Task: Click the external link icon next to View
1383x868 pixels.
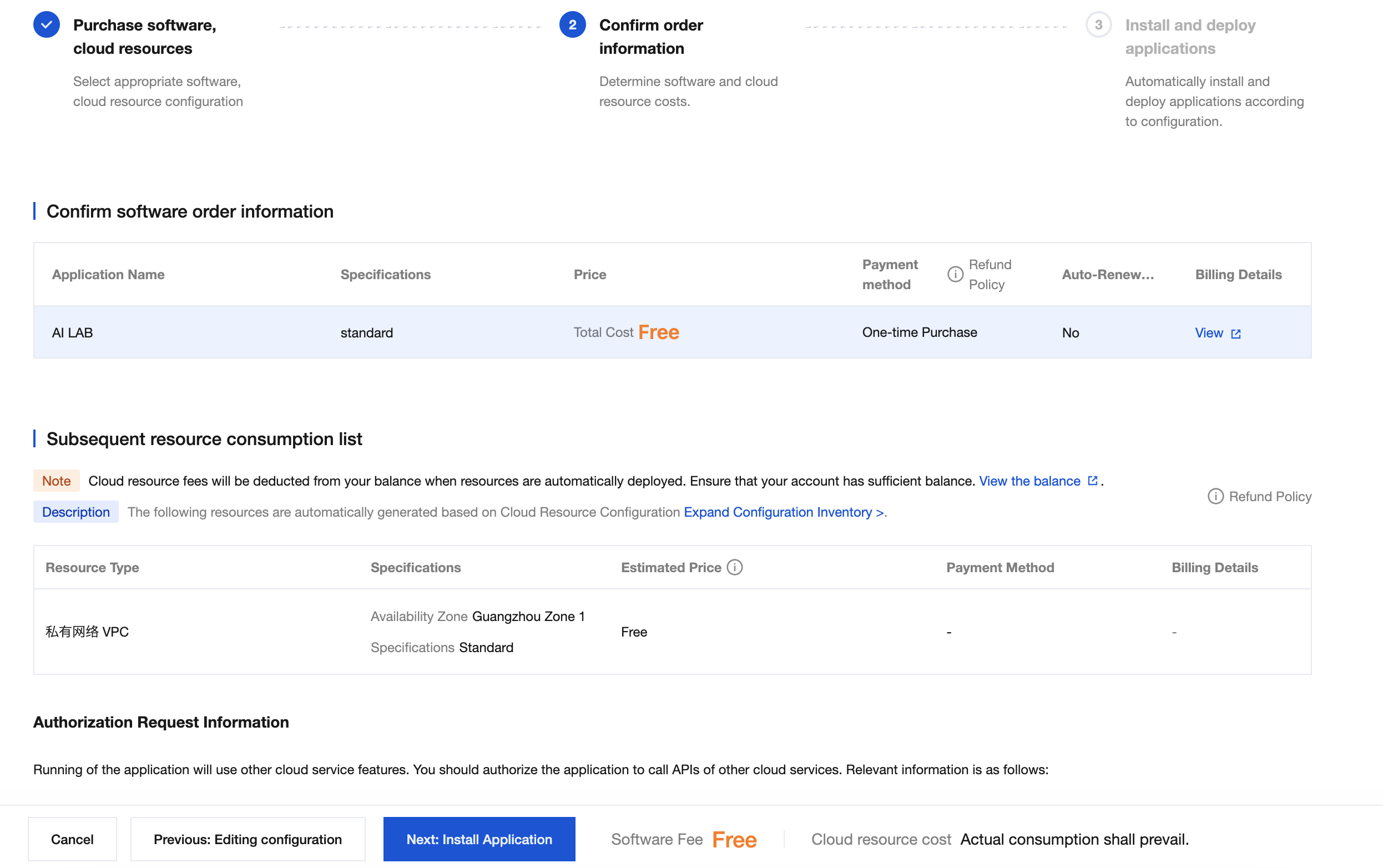Action: point(1235,334)
